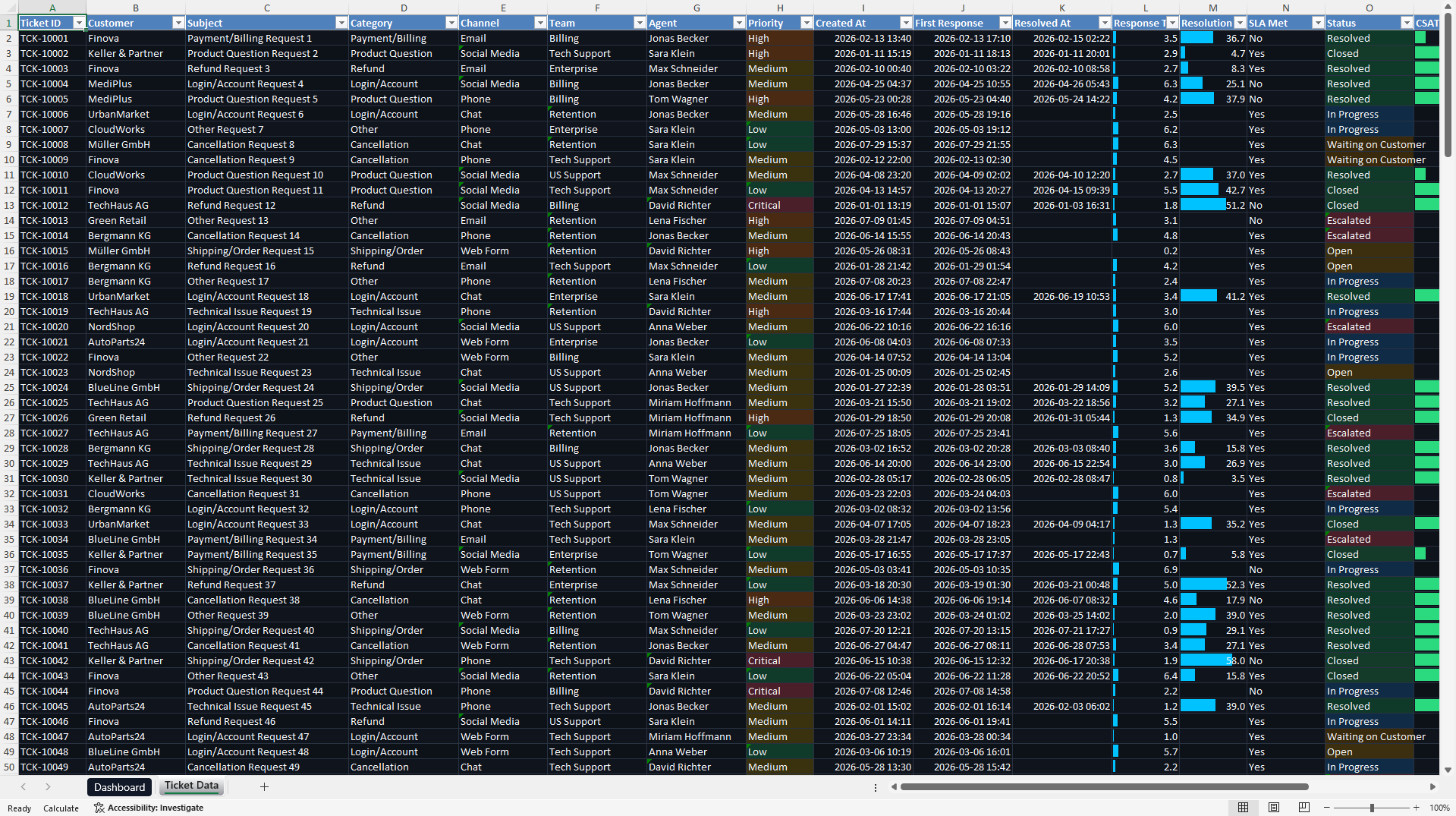This screenshot has width=1456, height=816.
Task: Click category Technical Issue for TCK-10019
Action: [x=404, y=311]
